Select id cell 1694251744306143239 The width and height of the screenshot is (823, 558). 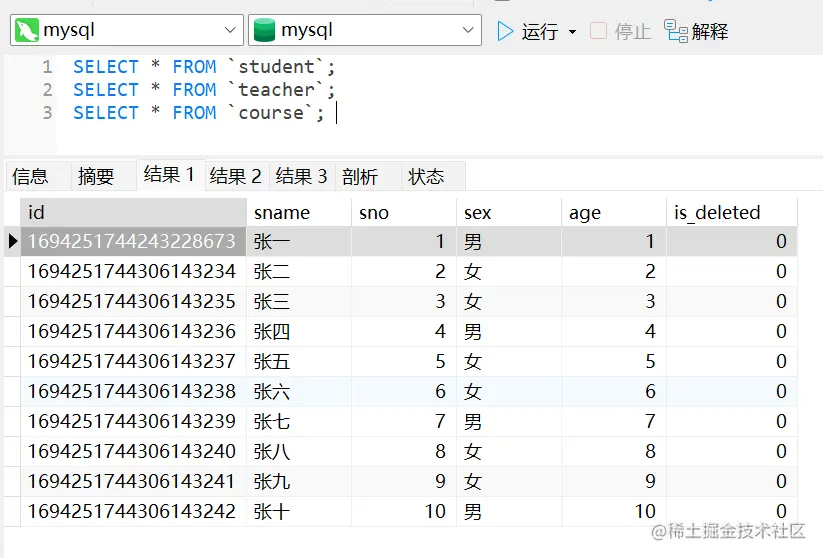(x=133, y=421)
